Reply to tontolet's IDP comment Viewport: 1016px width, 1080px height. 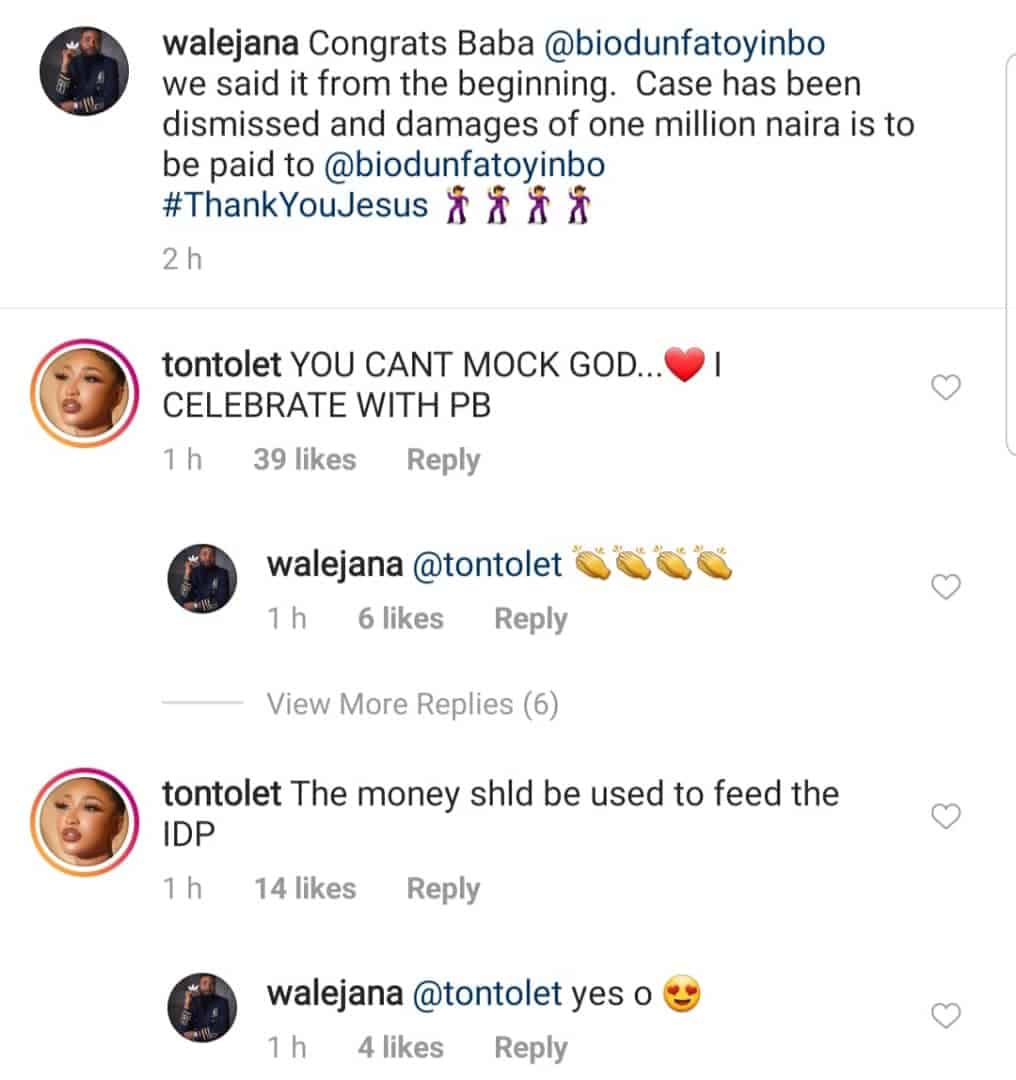pyautogui.click(x=443, y=889)
